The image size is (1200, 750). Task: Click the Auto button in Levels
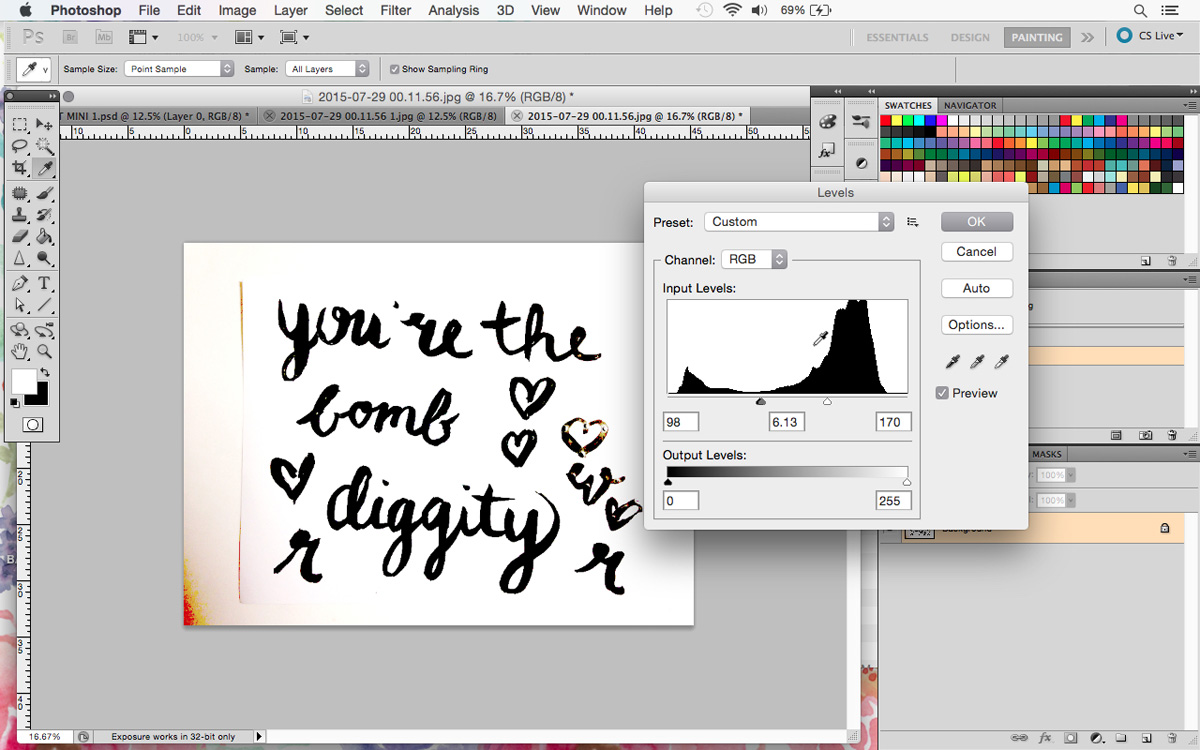977,288
